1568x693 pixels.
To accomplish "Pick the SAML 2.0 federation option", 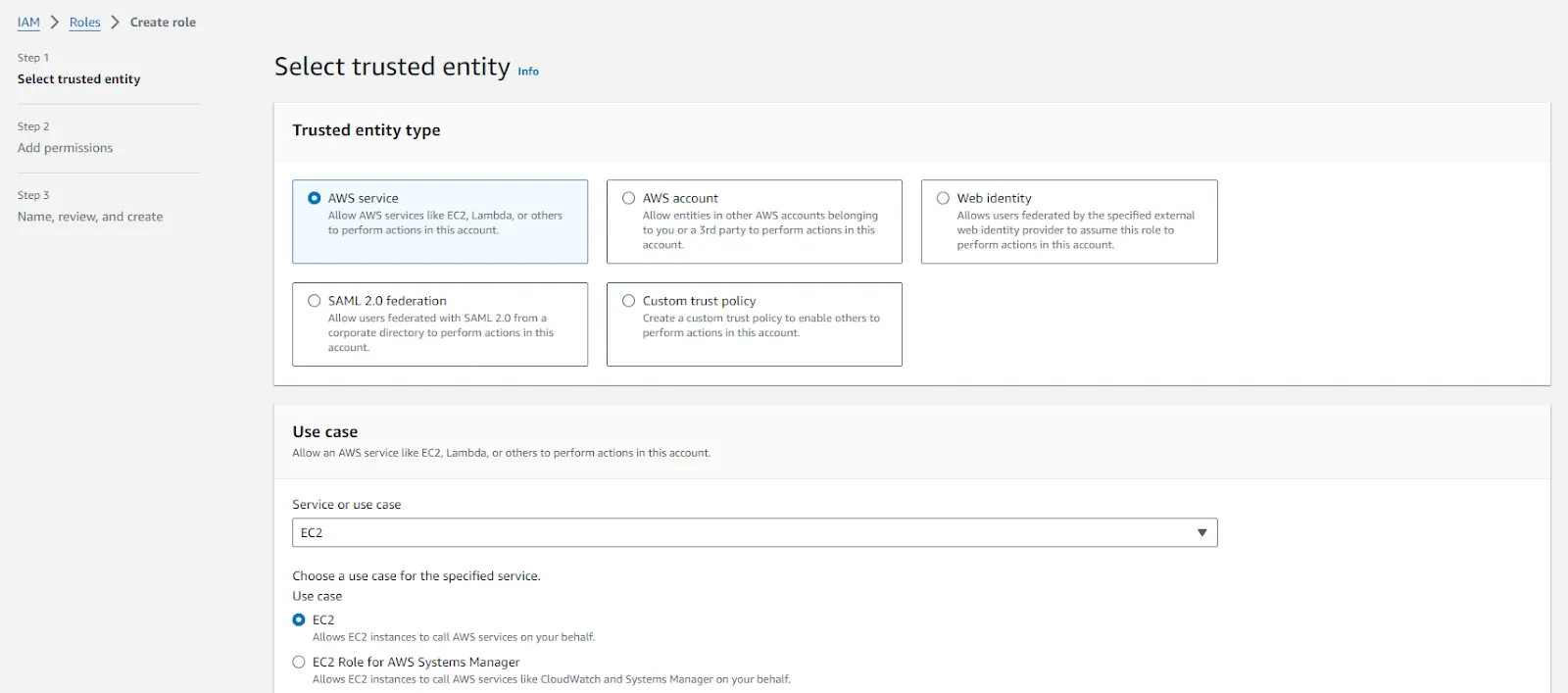I will [315, 301].
